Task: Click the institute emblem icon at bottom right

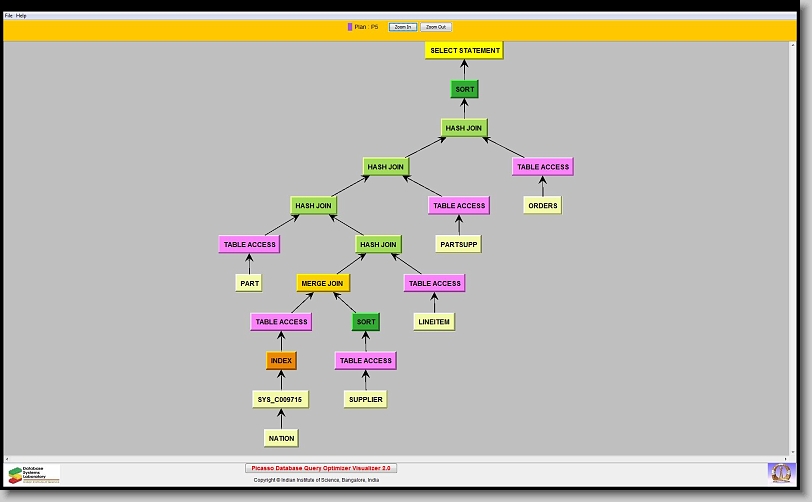Action: [x=779, y=472]
